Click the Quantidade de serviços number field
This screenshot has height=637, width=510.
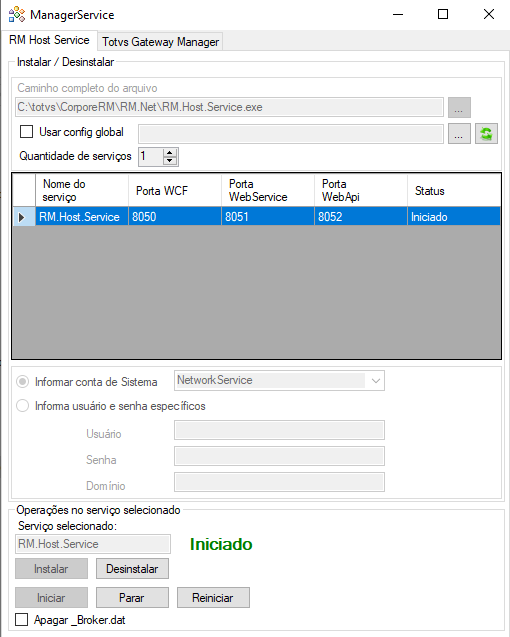(151, 156)
